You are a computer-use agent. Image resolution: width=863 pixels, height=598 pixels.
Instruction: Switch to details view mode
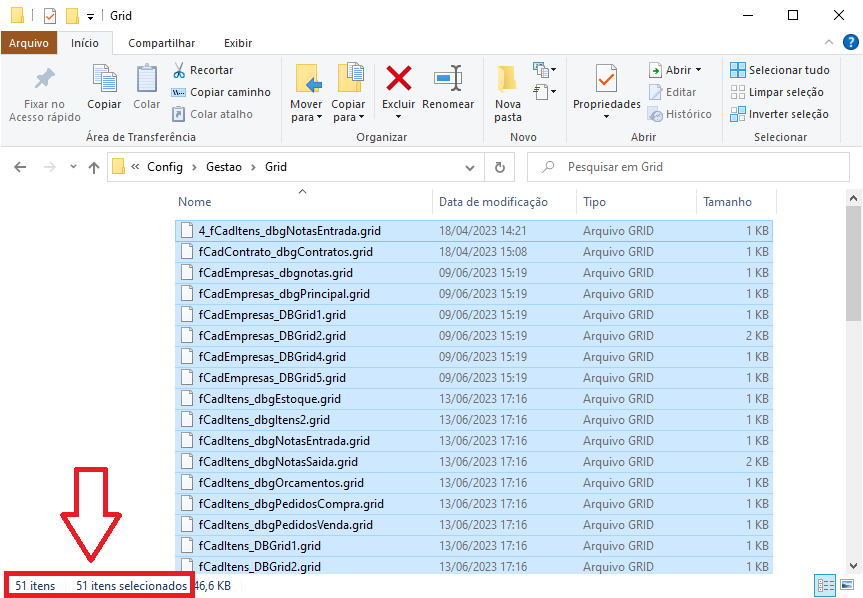tap(826, 585)
